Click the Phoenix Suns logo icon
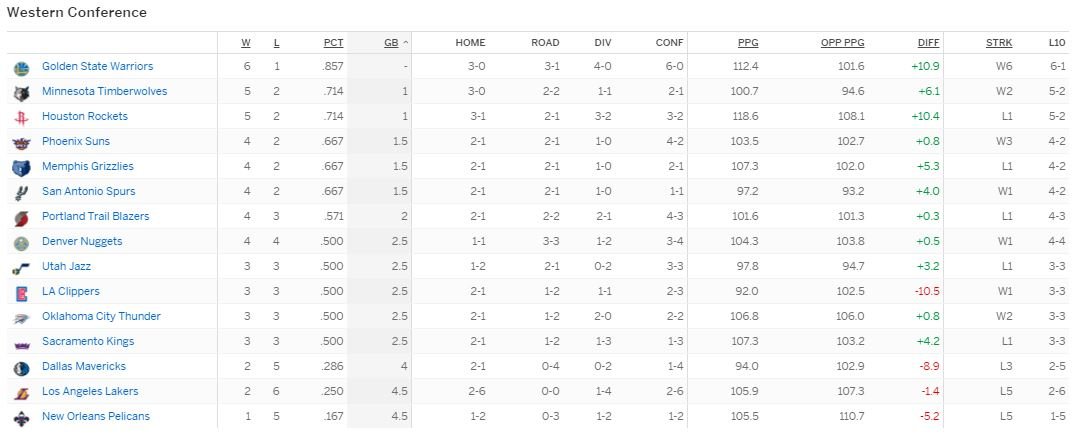The height and width of the screenshot is (436, 1078). (x=22, y=143)
